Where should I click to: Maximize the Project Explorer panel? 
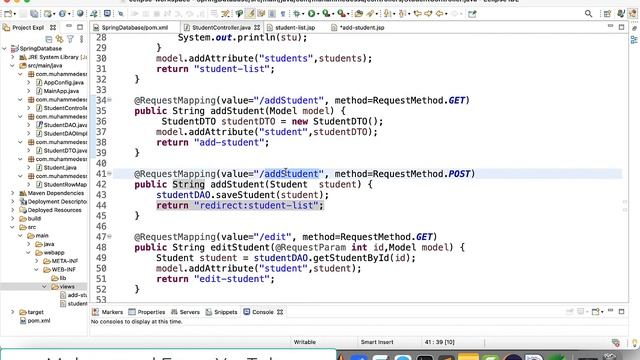pyautogui.click(x=80, y=27)
